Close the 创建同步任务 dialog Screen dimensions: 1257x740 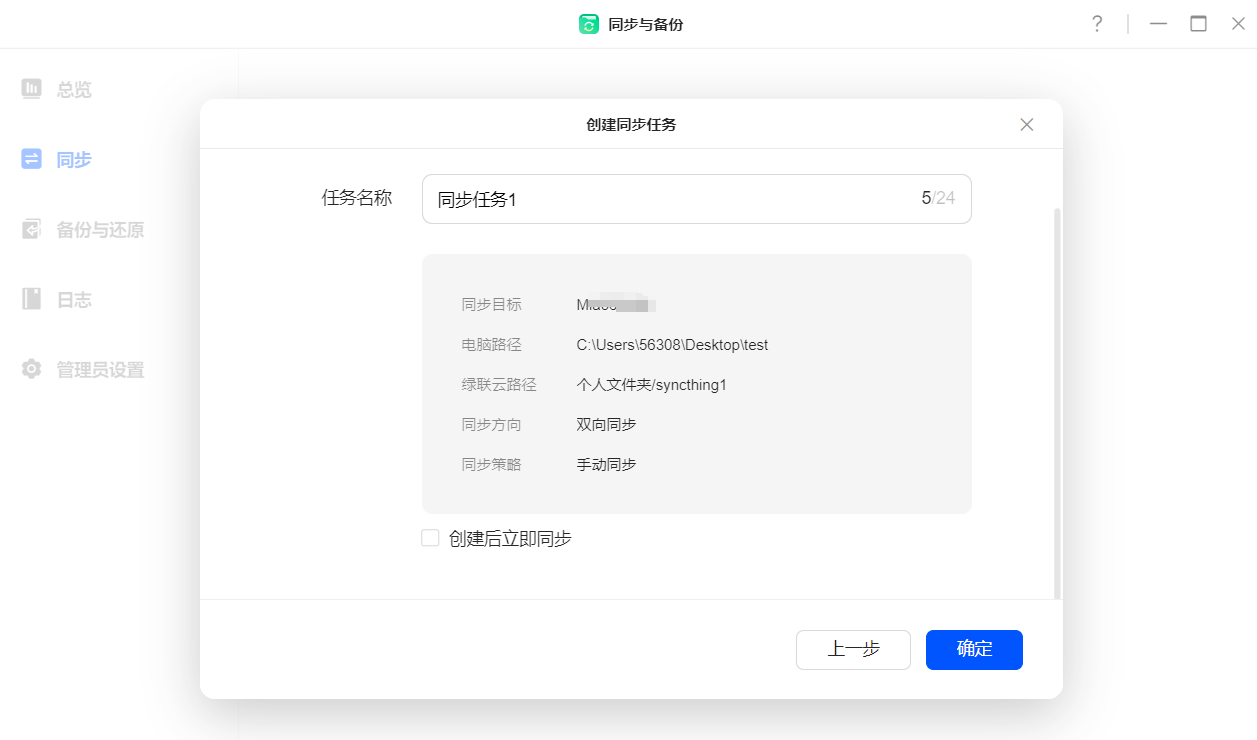click(x=1026, y=125)
